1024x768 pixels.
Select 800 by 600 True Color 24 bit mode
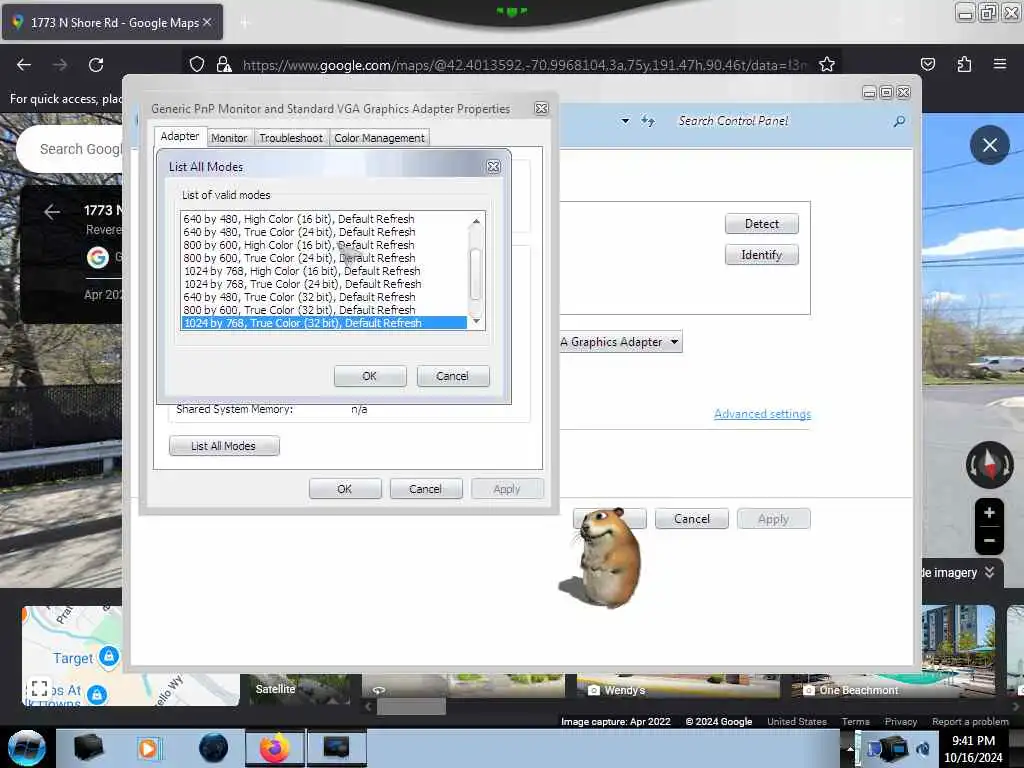(x=324, y=258)
